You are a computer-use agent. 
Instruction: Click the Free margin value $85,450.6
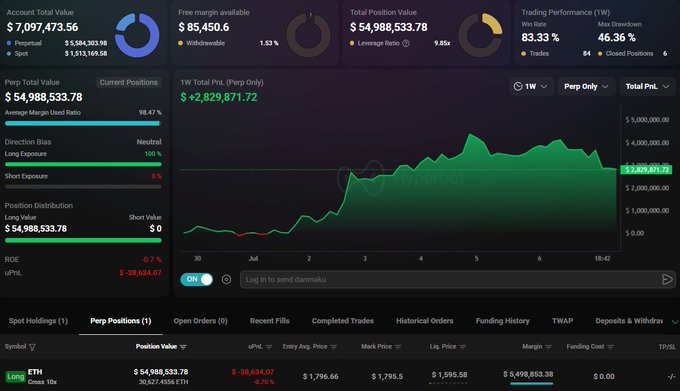(x=204, y=27)
